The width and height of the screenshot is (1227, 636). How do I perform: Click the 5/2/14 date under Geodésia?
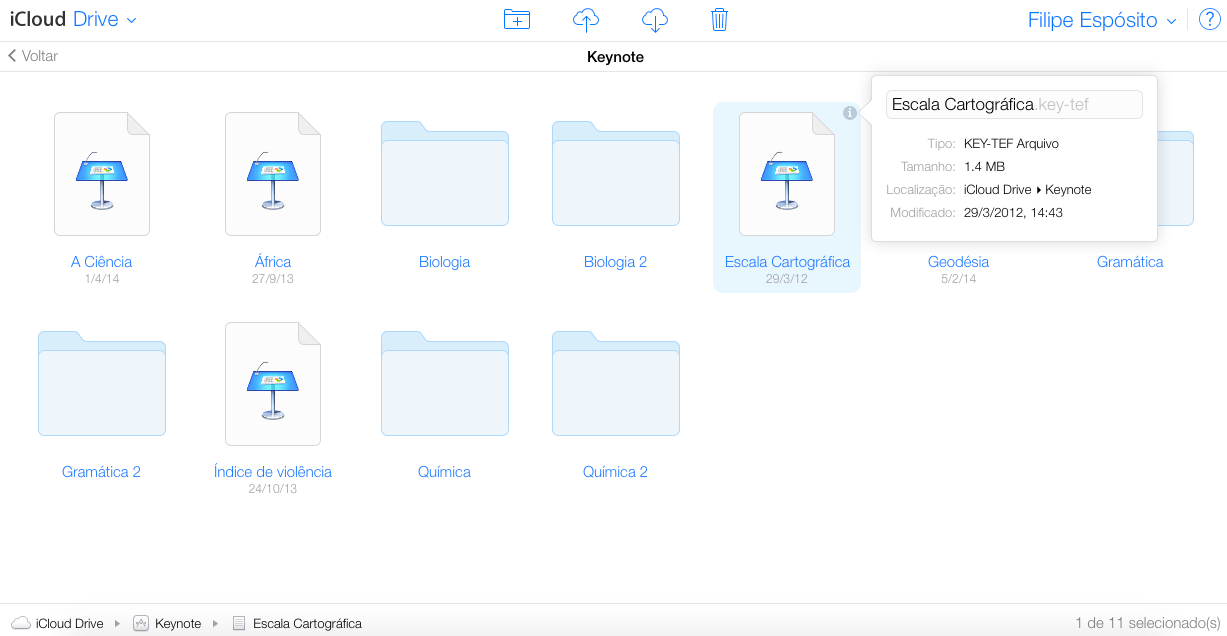(x=959, y=279)
